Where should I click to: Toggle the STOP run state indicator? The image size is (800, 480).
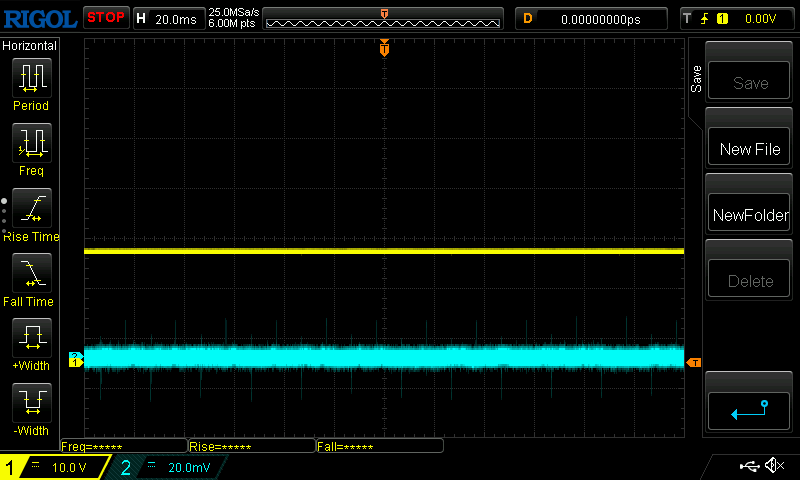pyautogui.click(x=105, y=18)
